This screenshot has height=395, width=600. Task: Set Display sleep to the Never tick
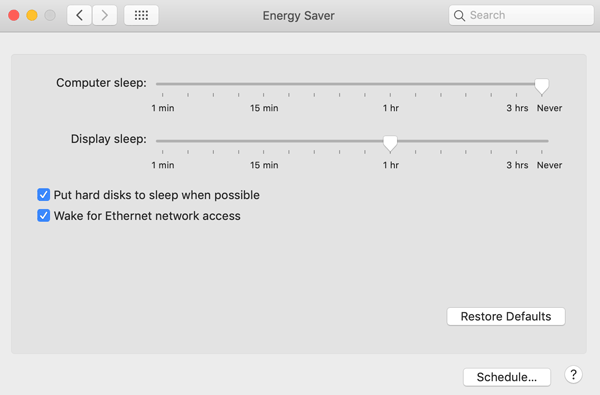[541, 141]
